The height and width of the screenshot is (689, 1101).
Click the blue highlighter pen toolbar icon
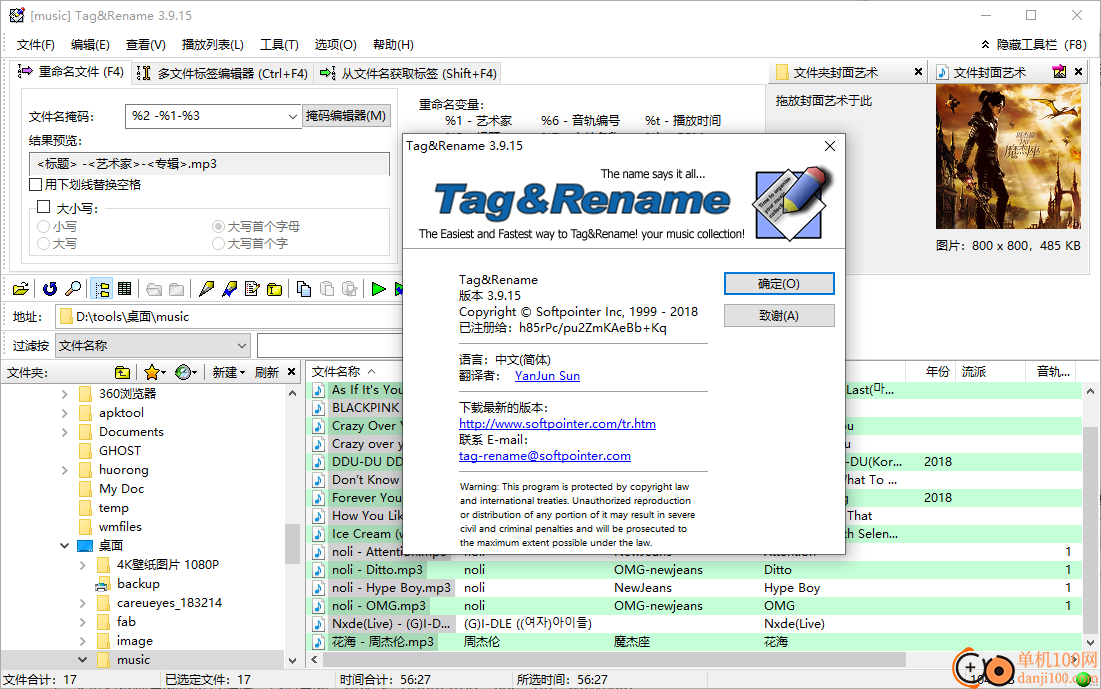point(230,289)
